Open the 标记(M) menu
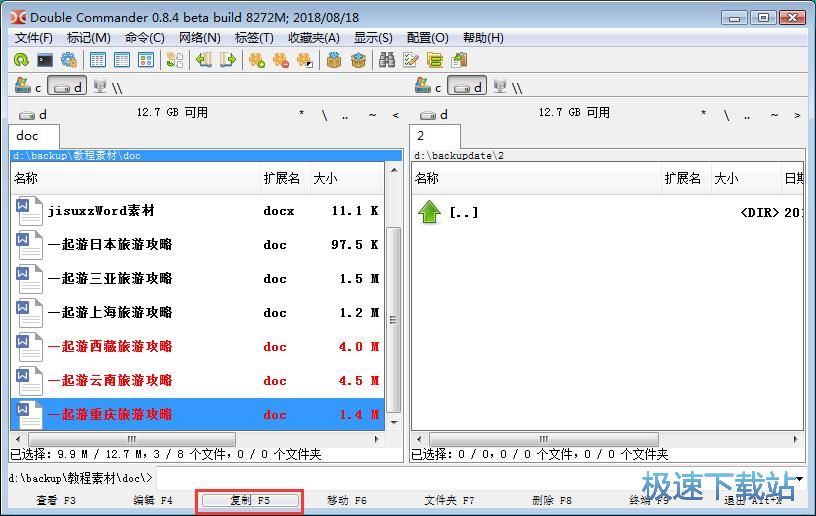Viewport: 816px width, 516px height. click(88, 38)
